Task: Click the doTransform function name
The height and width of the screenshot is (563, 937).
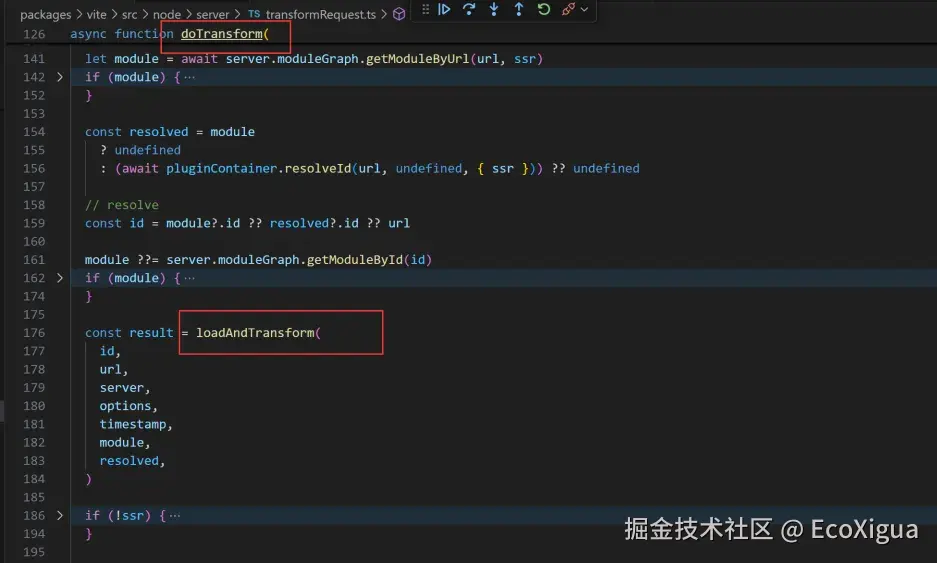Action: pyautogui.click(x=222, y=33)
